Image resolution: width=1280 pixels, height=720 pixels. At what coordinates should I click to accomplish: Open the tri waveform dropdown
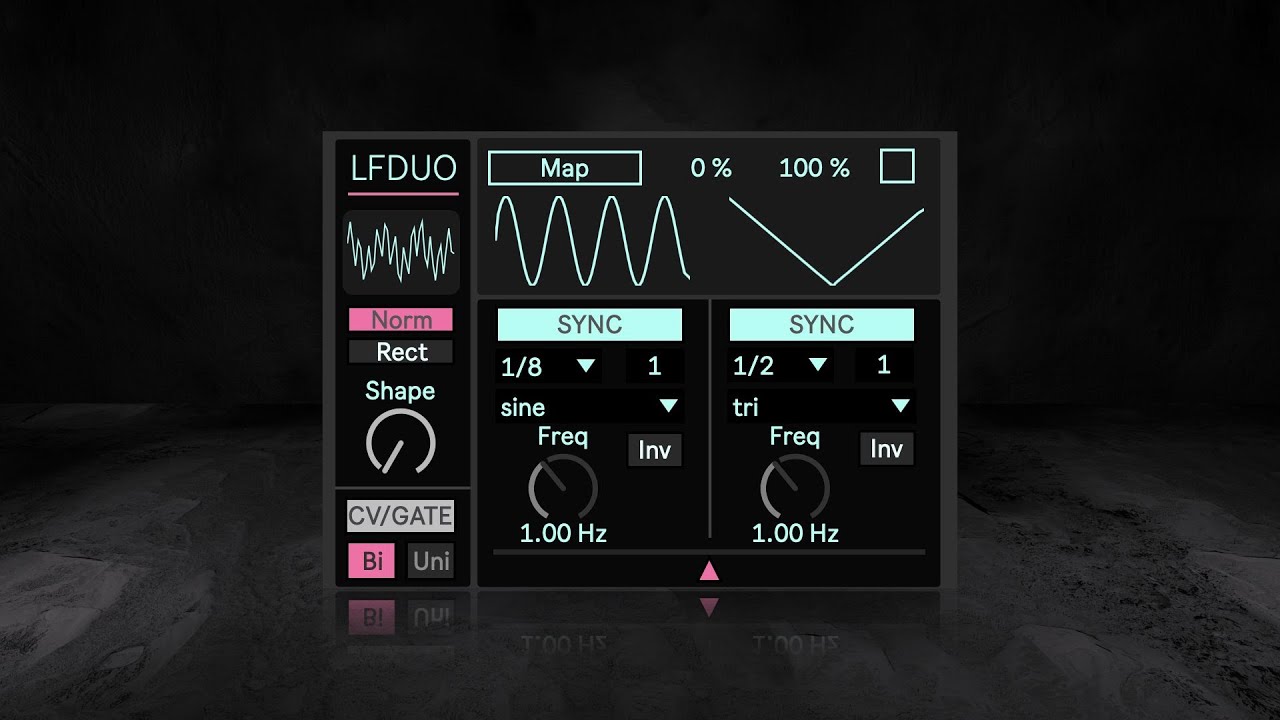tap(821, 407)
